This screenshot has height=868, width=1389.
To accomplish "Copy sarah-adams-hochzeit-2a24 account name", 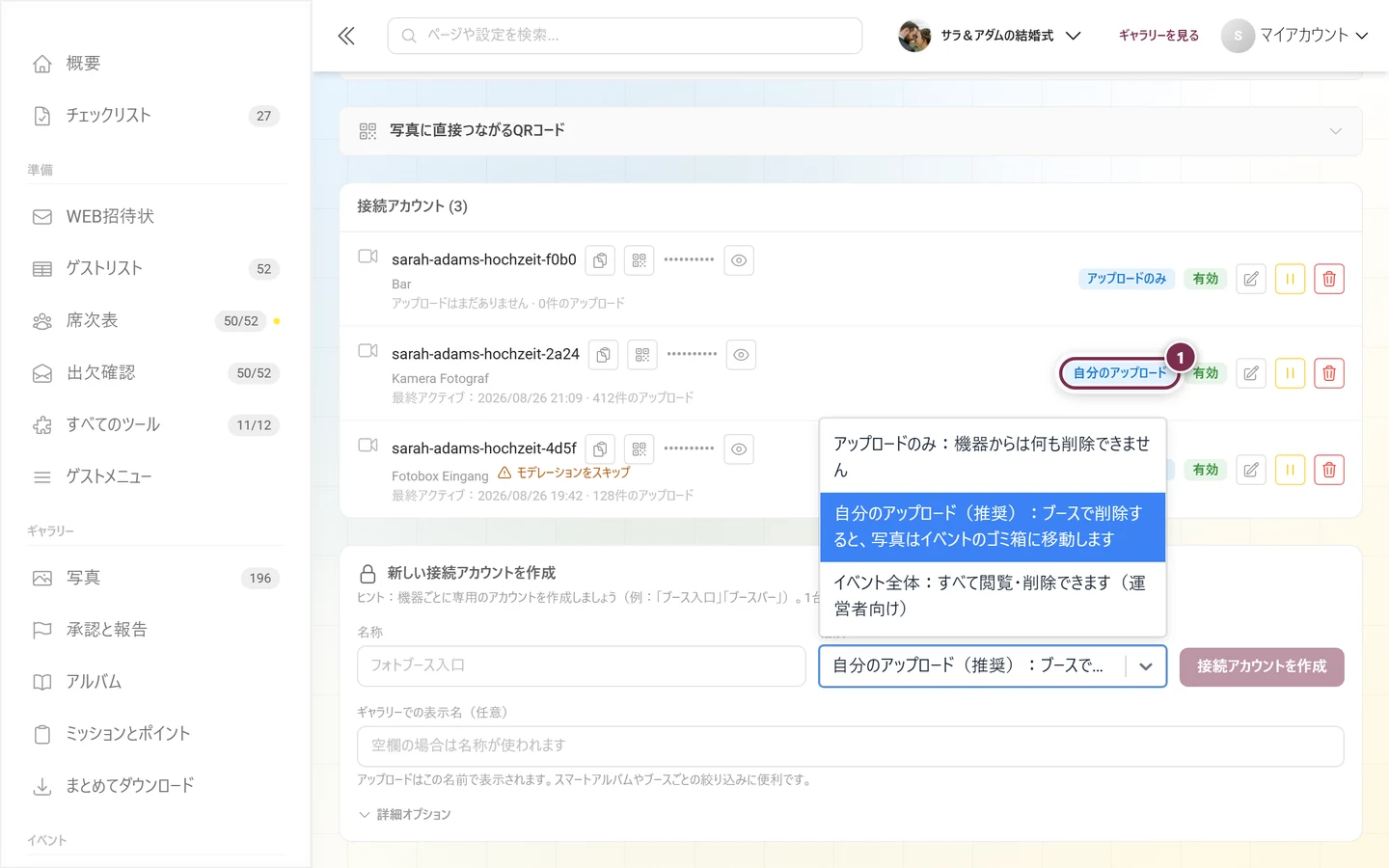I will click(x=603, y=355).
